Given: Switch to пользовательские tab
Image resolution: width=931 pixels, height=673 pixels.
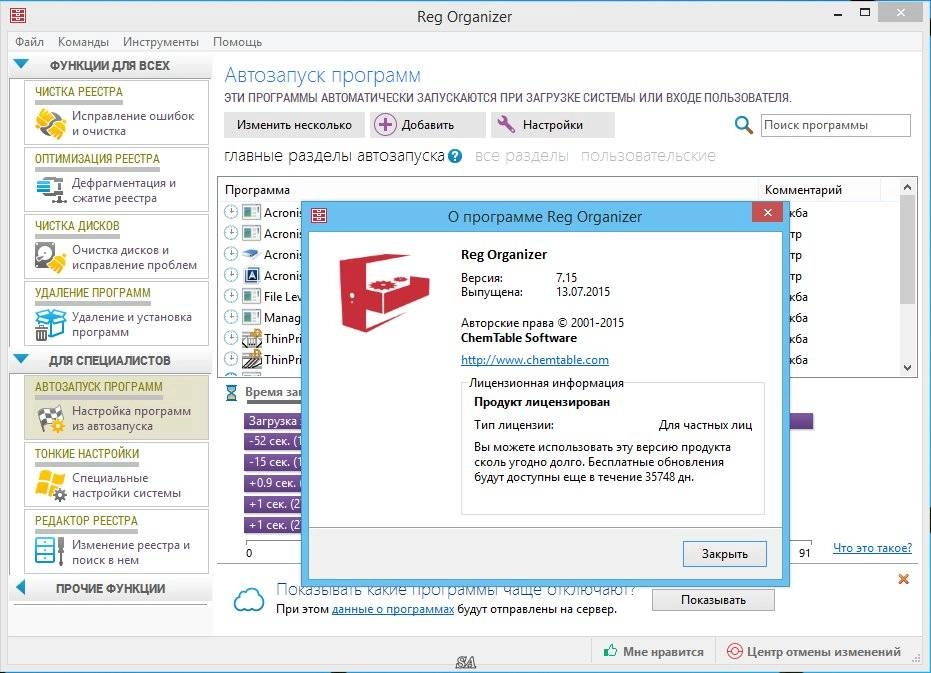Looking at the screenshot, I should tap(648, 156).
